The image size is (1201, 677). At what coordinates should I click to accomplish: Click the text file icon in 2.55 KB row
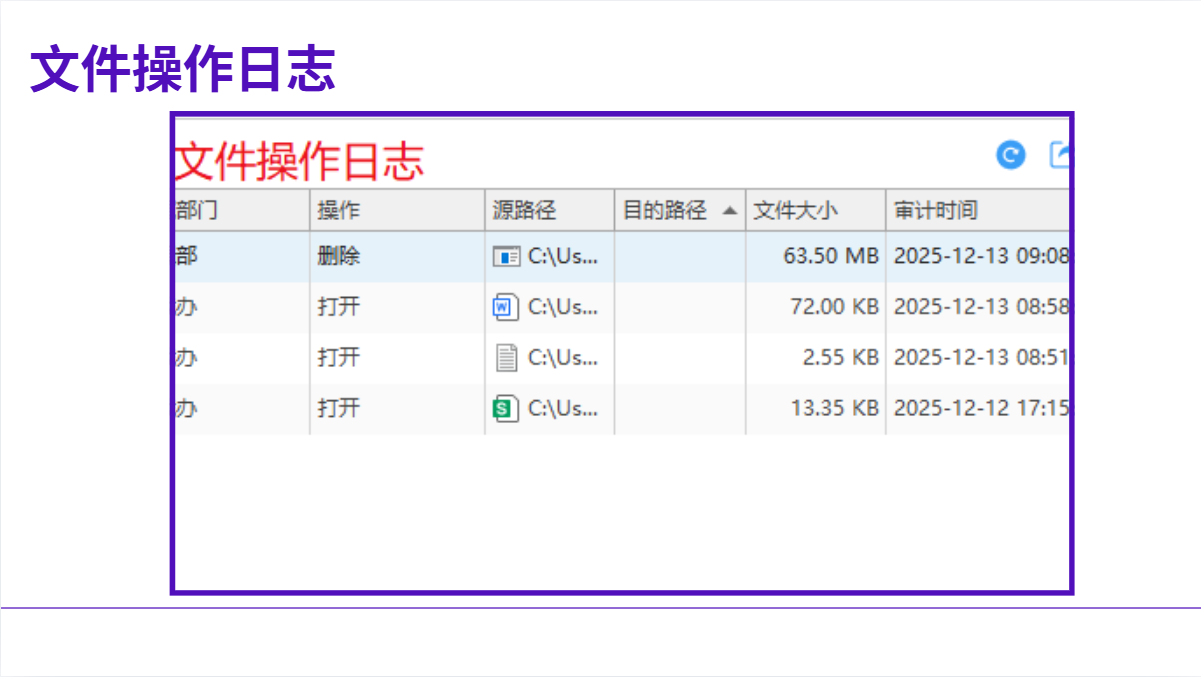(507, 358)
